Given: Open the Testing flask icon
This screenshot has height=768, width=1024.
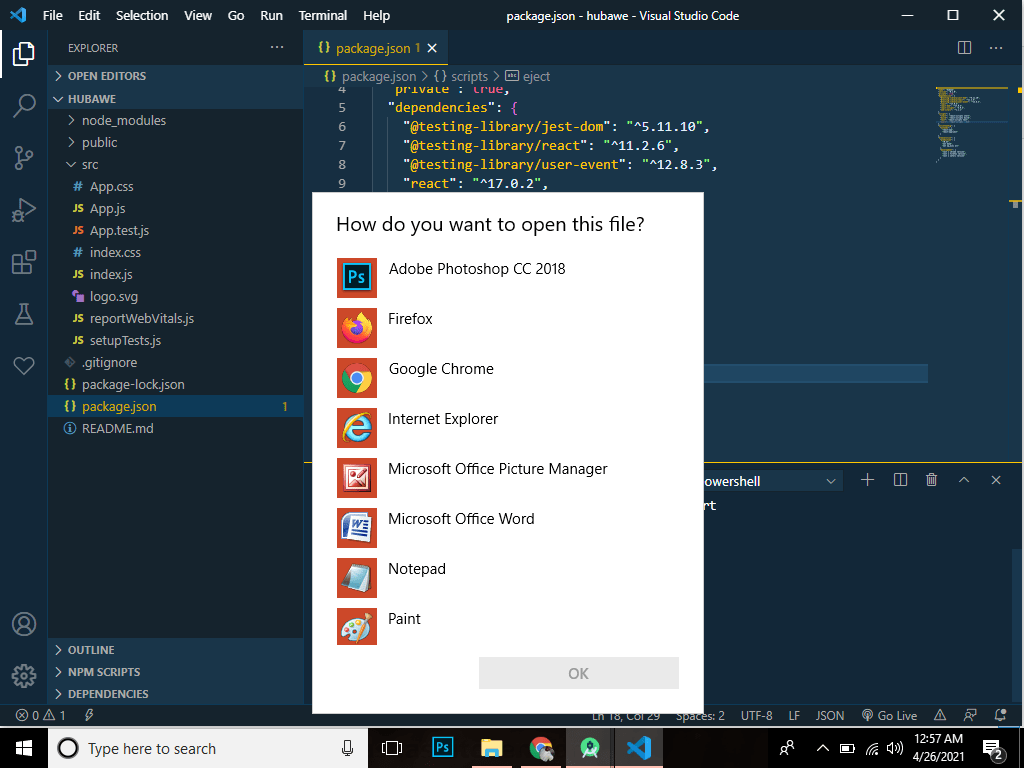Looking at the screenshot, I should [x=24, y=314].
